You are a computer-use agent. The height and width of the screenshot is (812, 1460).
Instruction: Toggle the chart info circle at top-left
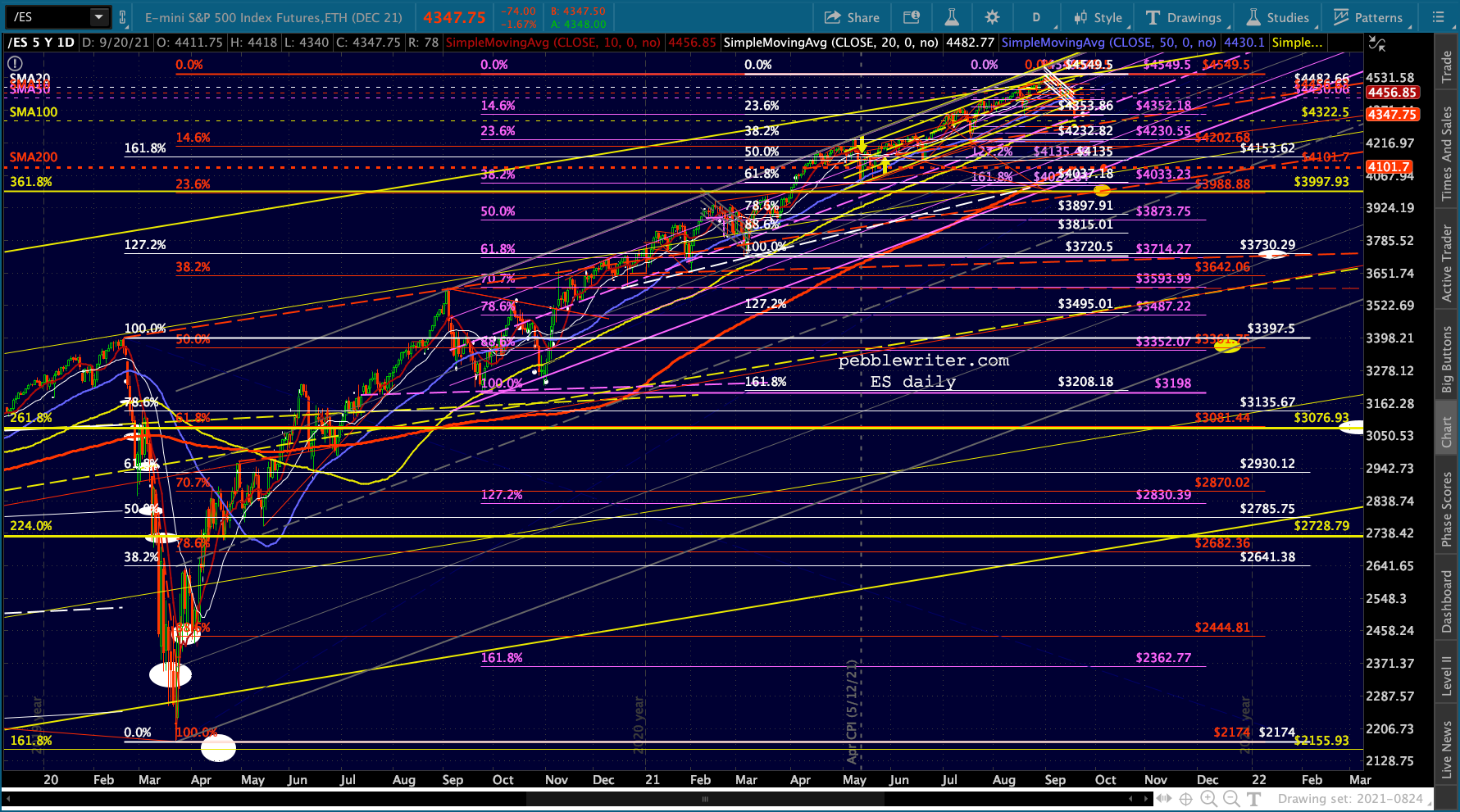[15, 63]
